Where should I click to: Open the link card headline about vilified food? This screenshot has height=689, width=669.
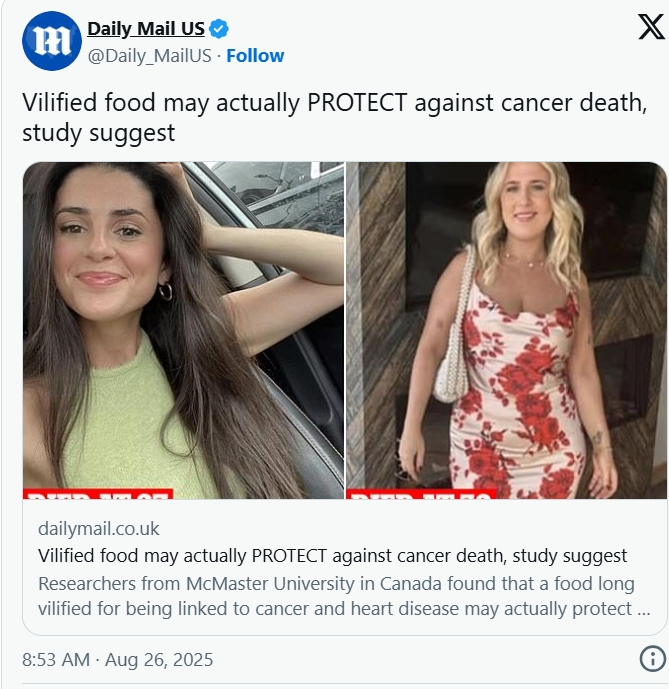pyautogui.click(x=332, y=556)
